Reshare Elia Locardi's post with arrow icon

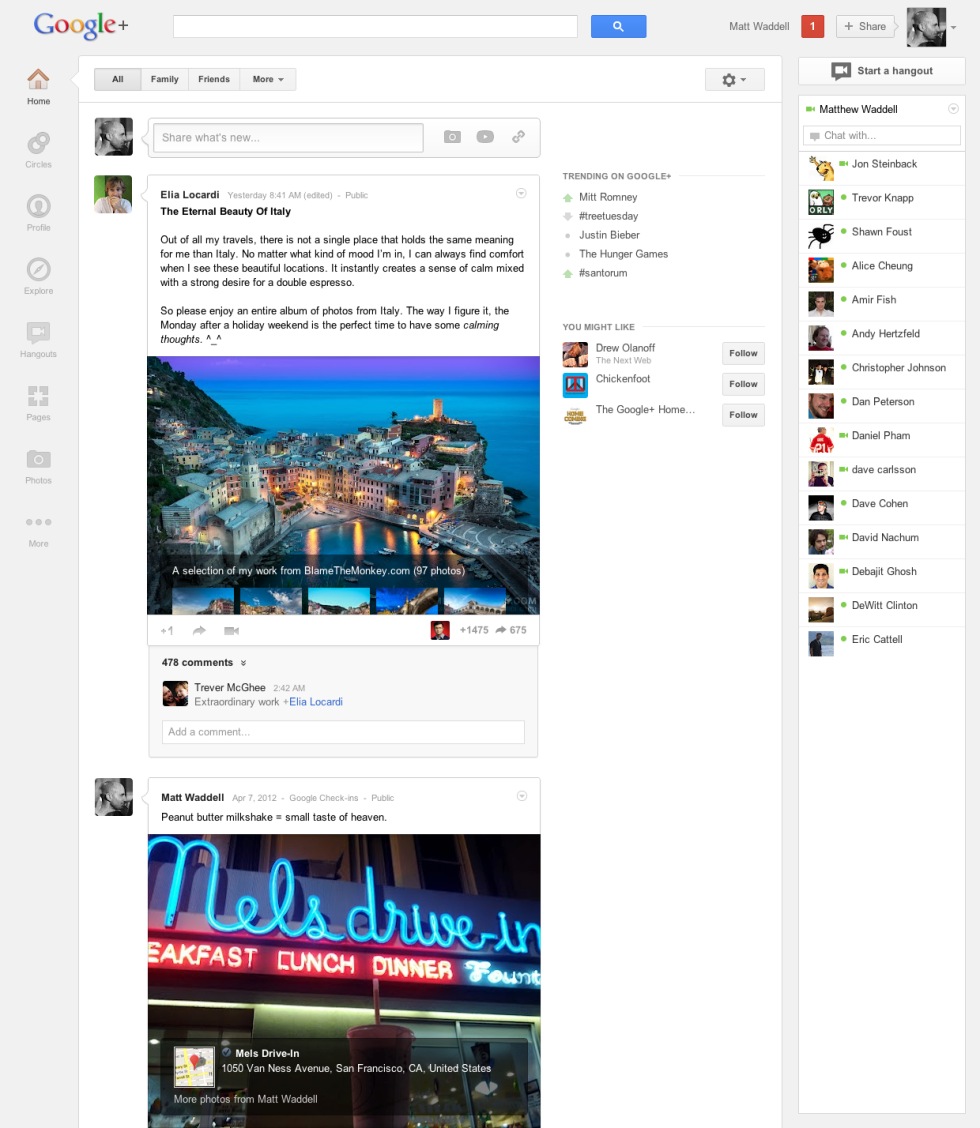click(x=199, y=630)
